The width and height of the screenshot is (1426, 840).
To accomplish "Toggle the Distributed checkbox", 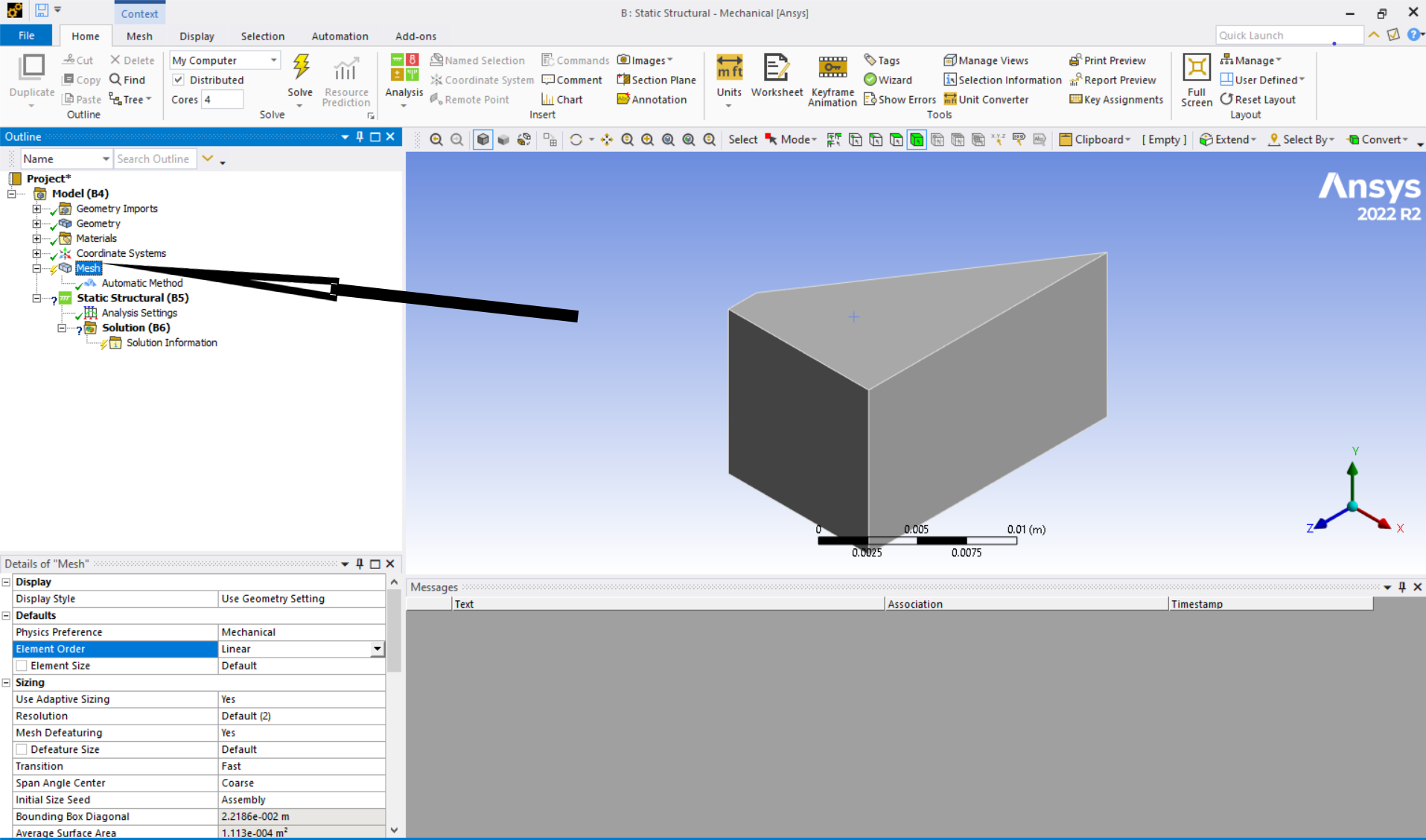I will coord(179,80).
